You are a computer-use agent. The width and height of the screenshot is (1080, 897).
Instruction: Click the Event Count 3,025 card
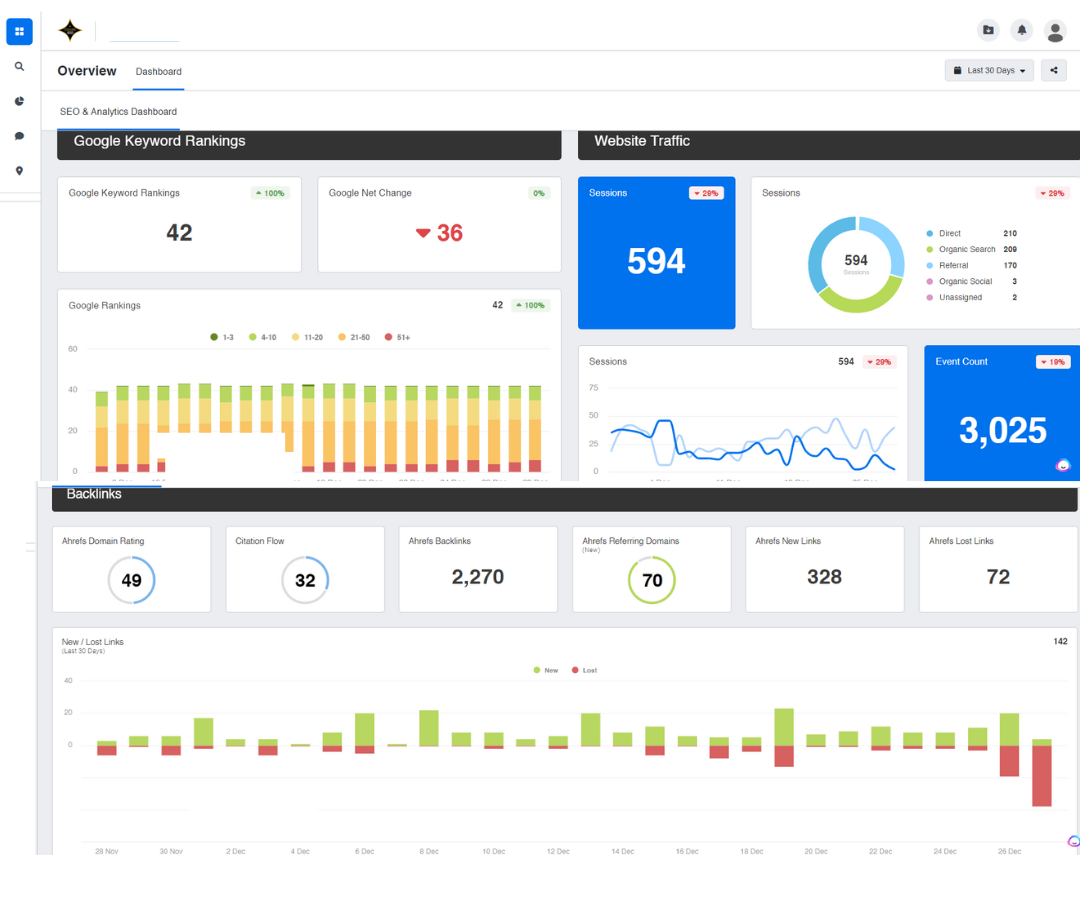[x=1001, y=410]
